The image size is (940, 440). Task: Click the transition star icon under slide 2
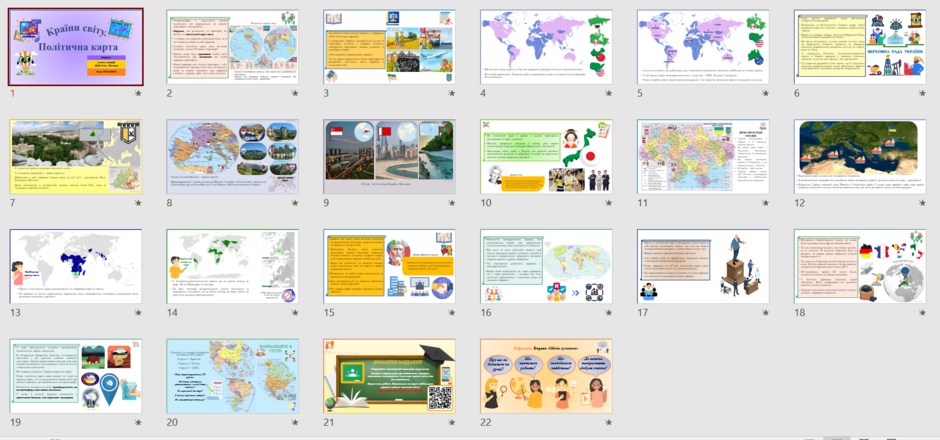295,93
